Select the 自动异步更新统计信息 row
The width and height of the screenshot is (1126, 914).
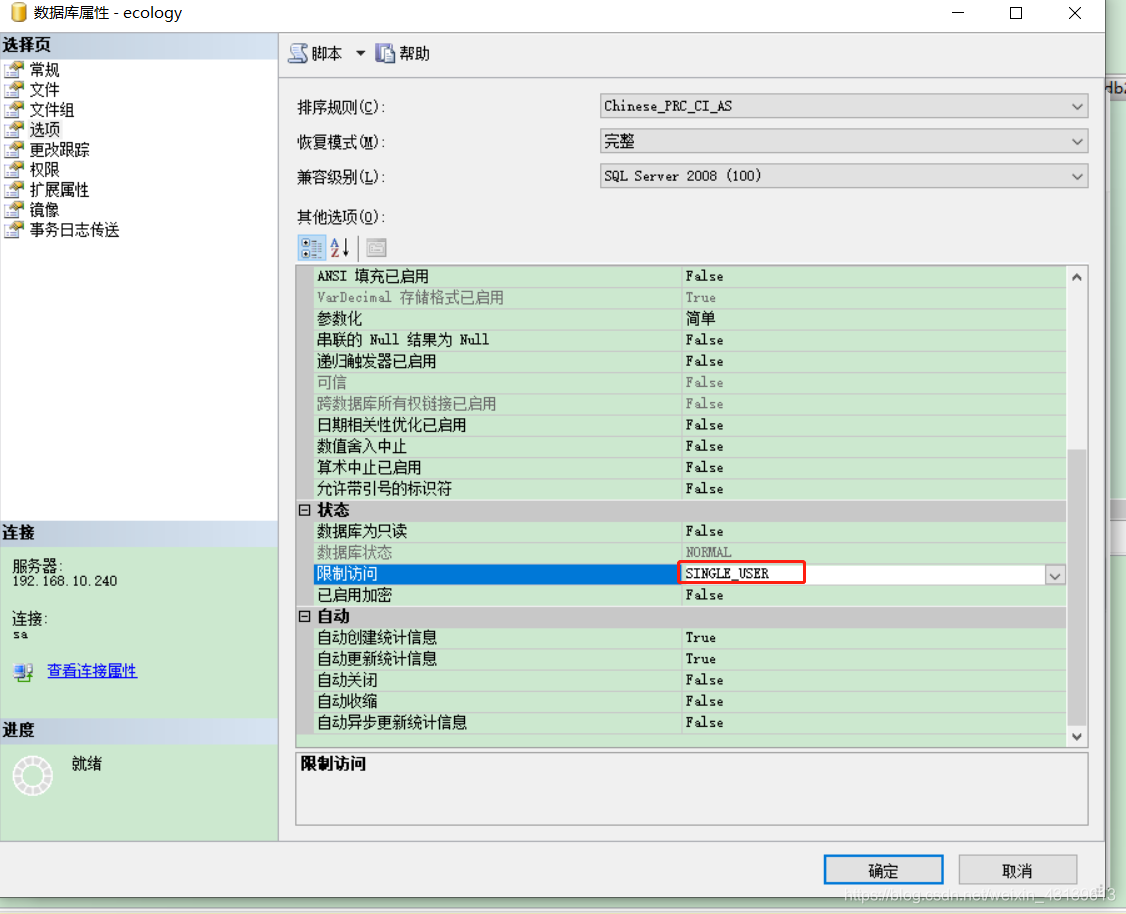tap(690, 722)
